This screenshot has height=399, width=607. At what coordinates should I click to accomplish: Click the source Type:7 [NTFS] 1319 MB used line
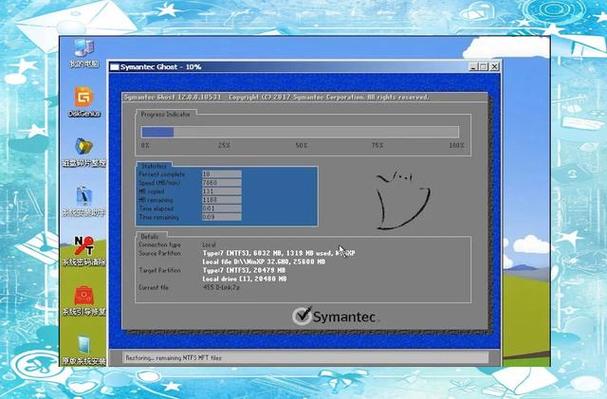pyautogui.click(x=279, y=253)
